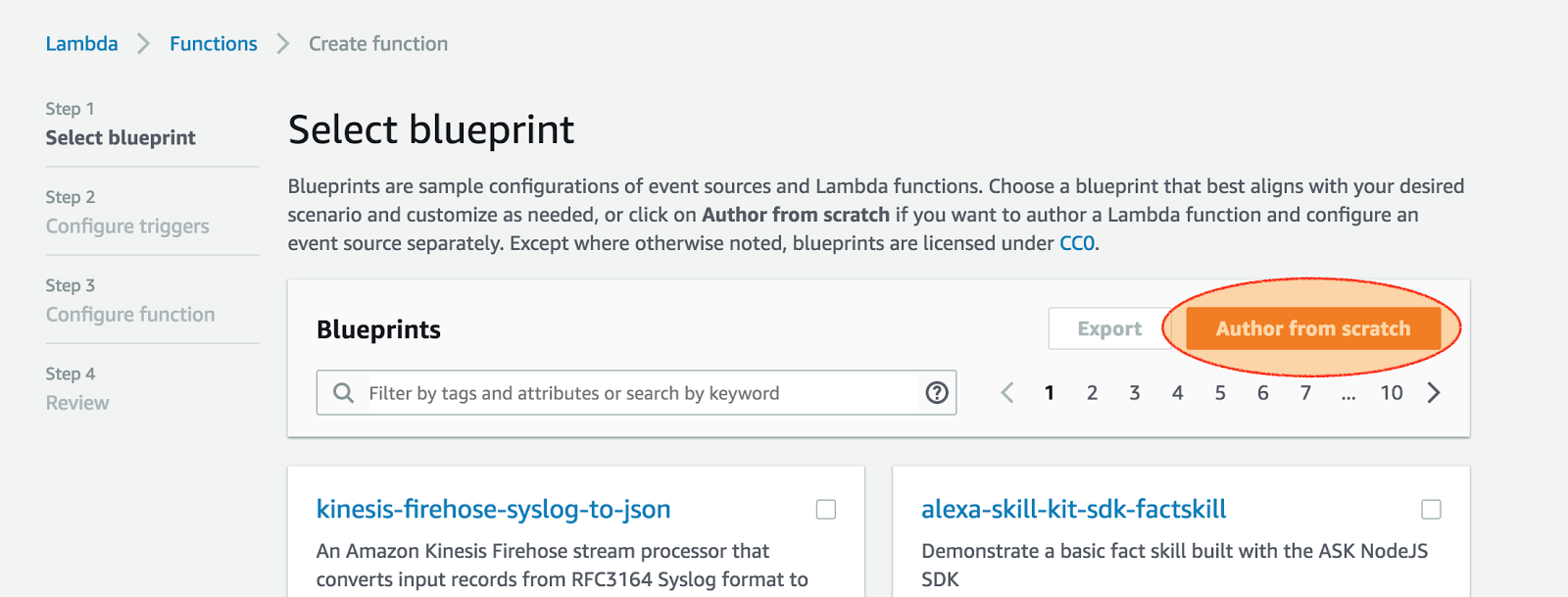Open the CC0 license link
1568x597 pixels.
click(x=1077, y=243)
